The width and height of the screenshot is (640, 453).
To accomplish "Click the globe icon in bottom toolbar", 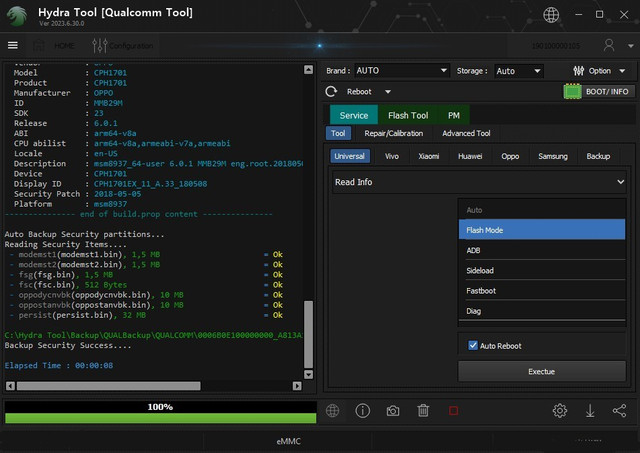I will [332, 411].
